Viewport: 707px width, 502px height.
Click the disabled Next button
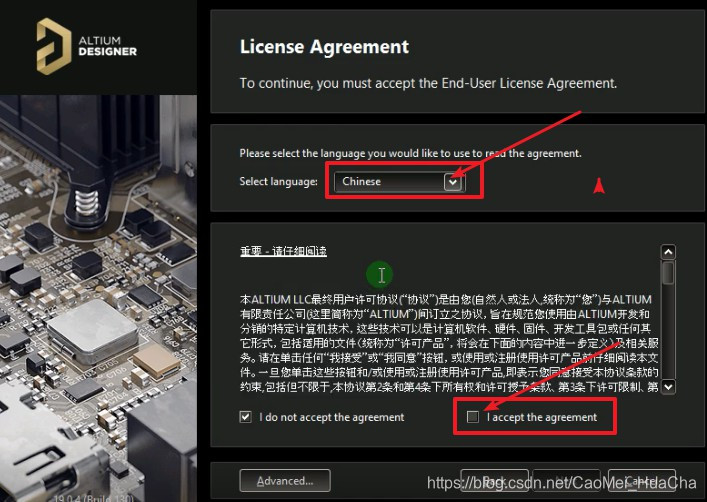click(567, 481)
